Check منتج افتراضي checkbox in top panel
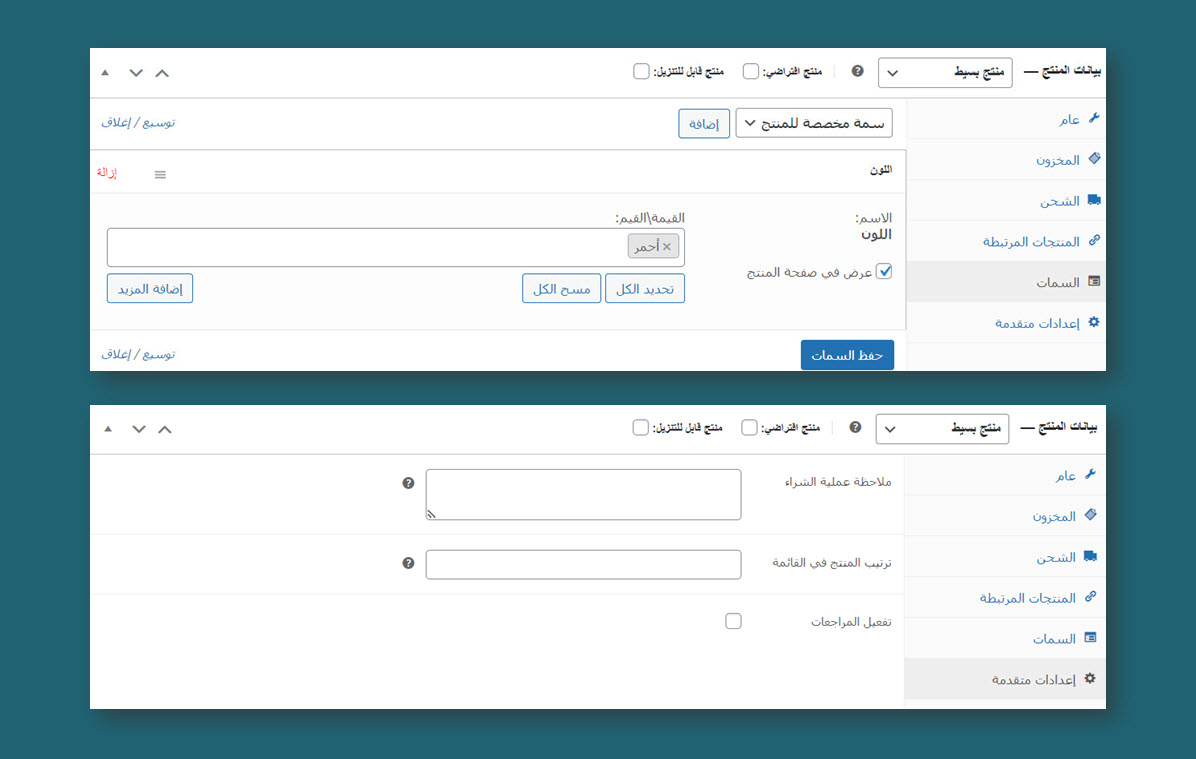Screen dimensions: 1196x759 751,72
